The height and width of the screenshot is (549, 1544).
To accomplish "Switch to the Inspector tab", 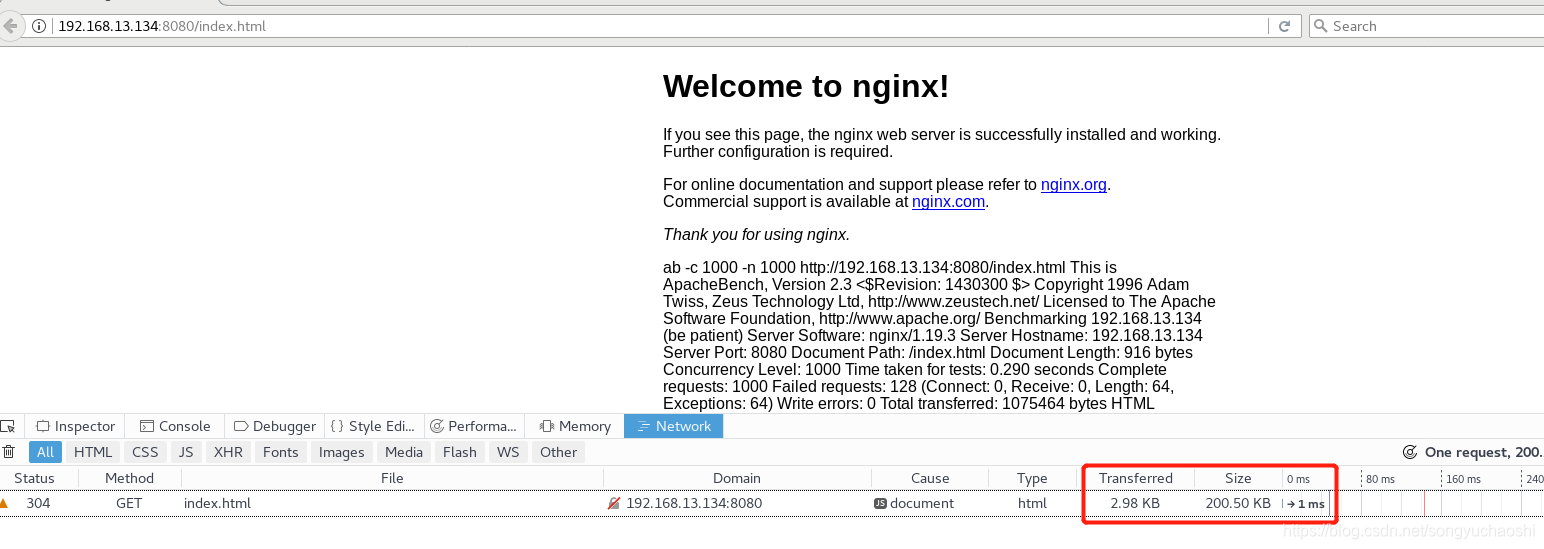I will (76, 426).
